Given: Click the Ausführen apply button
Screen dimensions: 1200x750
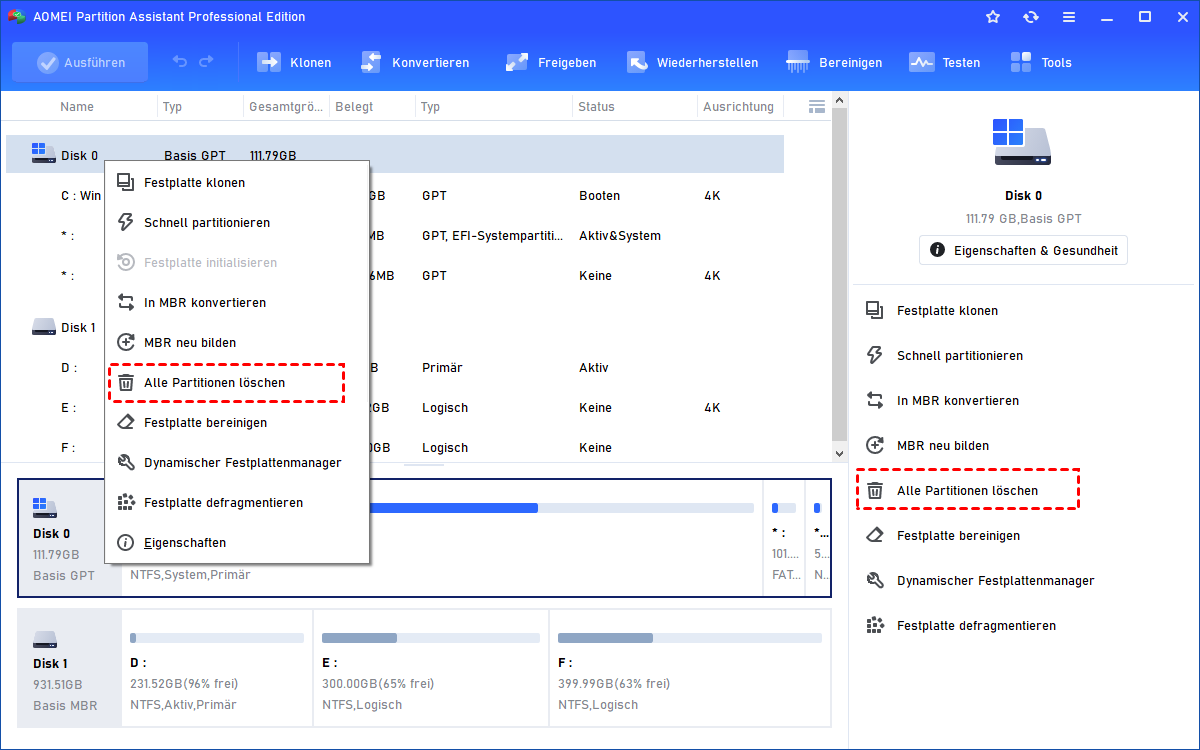Looking at the screenshot, I should click(80, 62).
